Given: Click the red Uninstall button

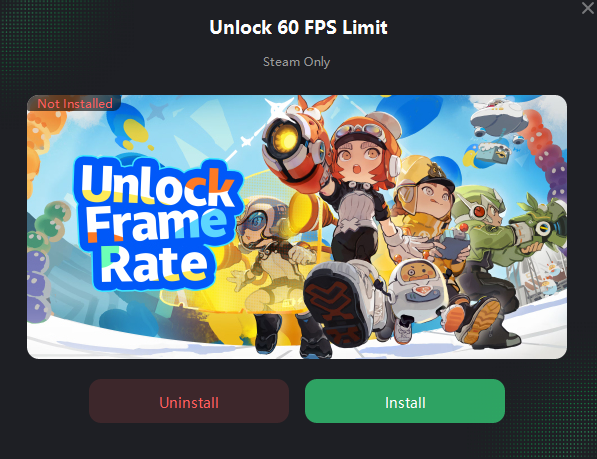Looking at the screenshot, I should pyautogui.click(x=189, y=401).
